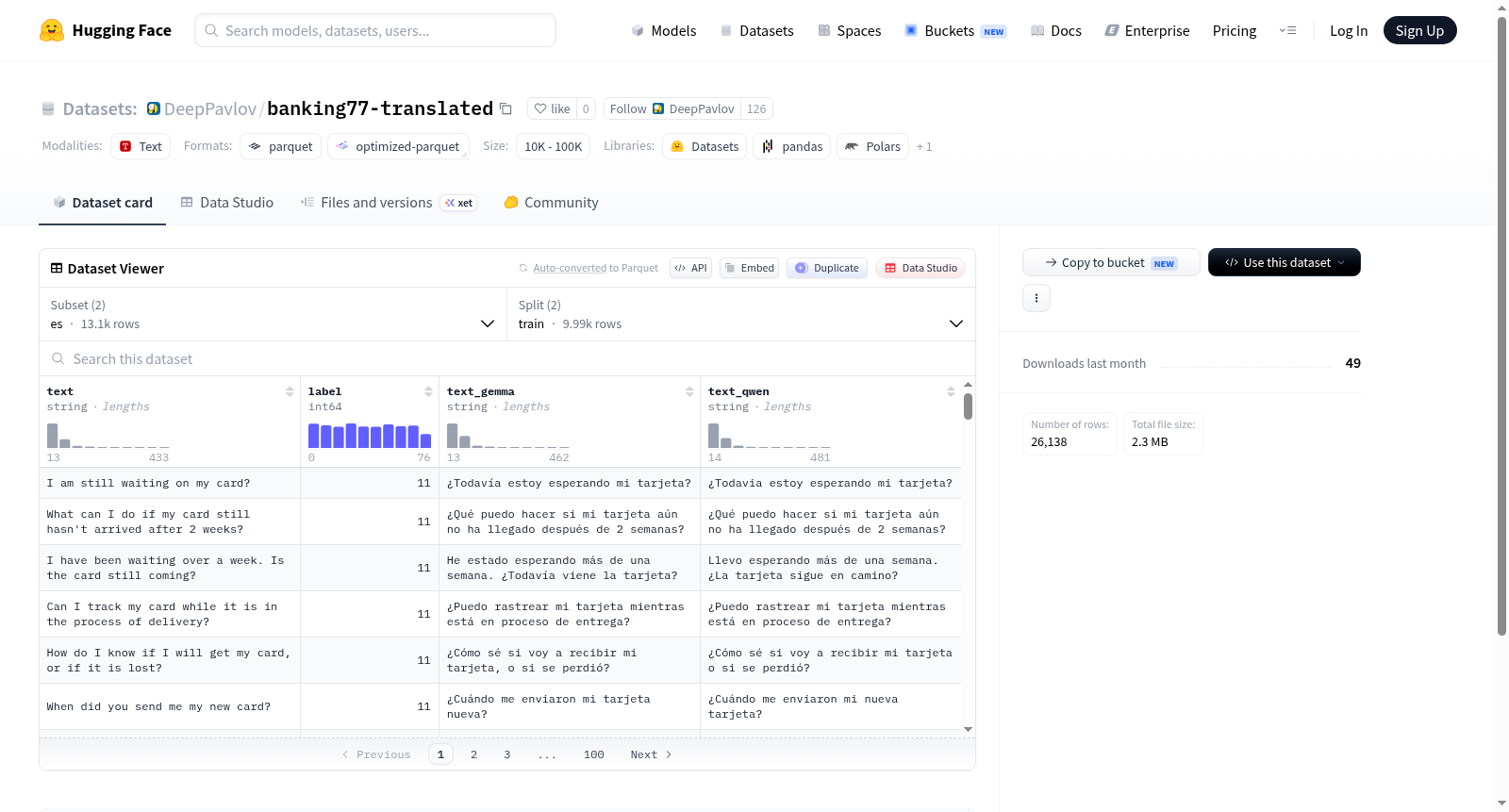Focus the main search models field
1509x812 pixels.
tap(375, 30)
